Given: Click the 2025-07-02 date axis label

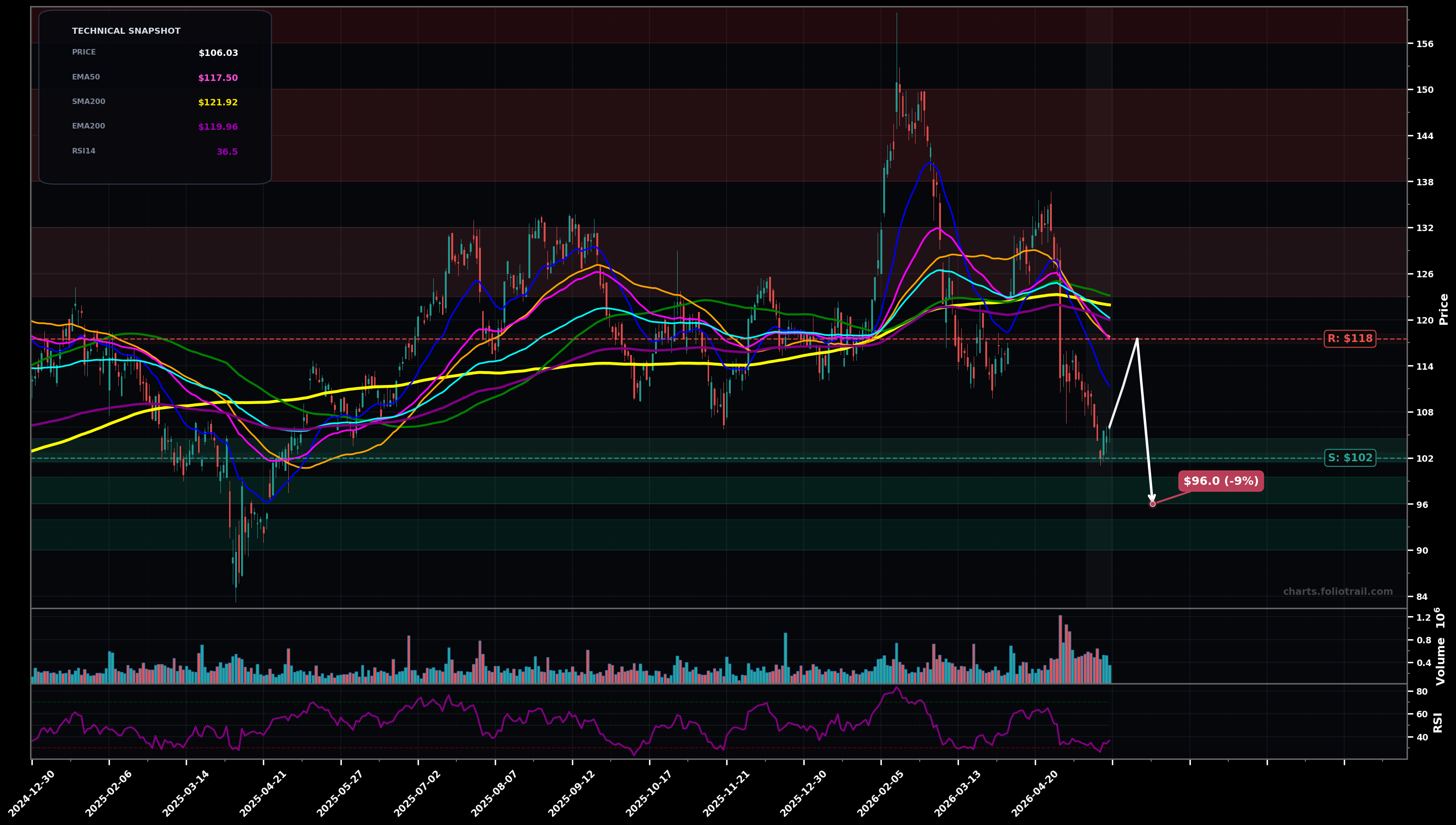Looking at the screenshot, I should [x=418, y=793].
